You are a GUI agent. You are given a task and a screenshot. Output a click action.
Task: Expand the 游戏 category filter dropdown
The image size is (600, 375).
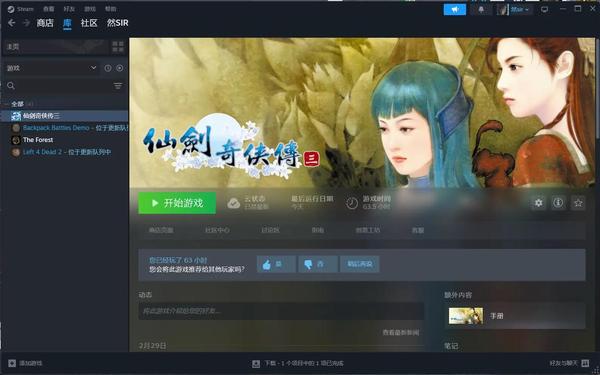pyautogui.click(x=51, y=68)
